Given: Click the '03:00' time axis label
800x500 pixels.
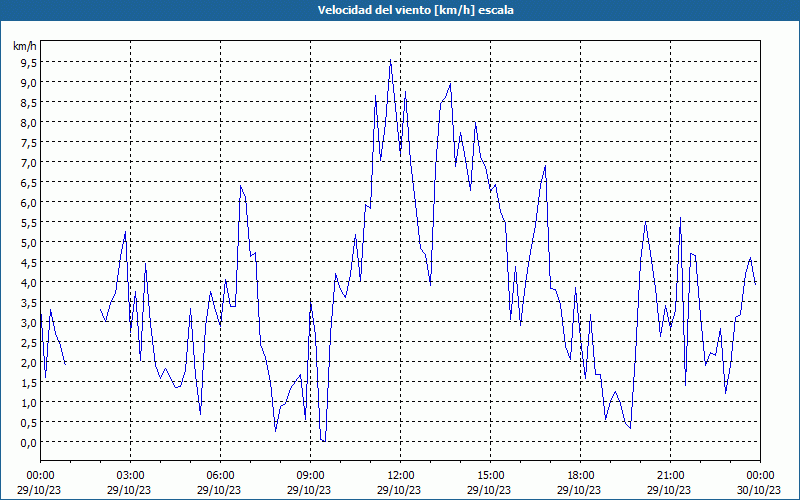Looking at the screenshot, I should (x=130, y=476).
